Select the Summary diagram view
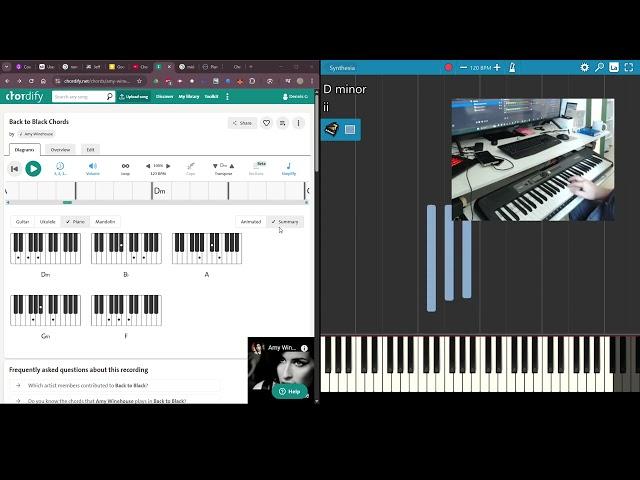Viewport: 640px width, 480px height. pyautogui.click(x=285, y=222)
